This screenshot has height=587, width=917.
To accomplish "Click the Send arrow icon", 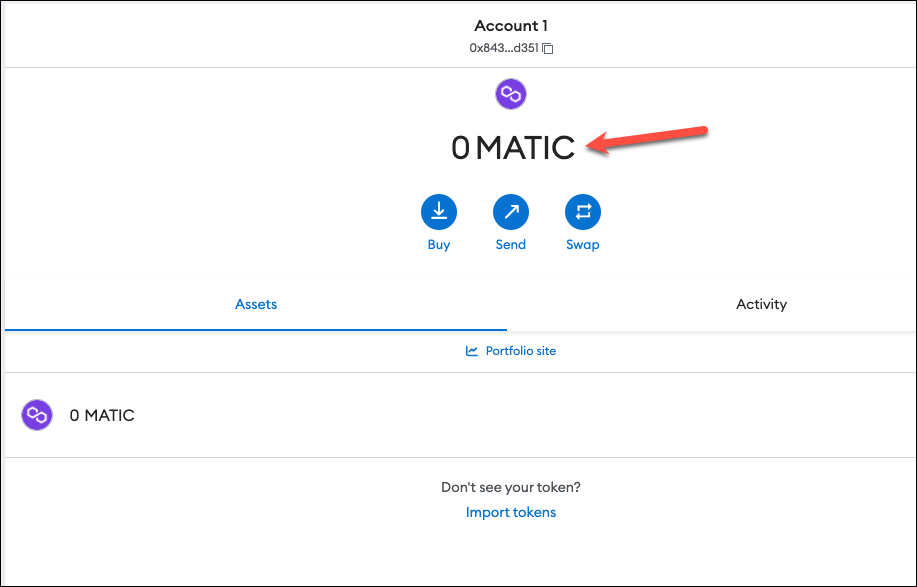I will pyautogui.click(x=511, y=212).
